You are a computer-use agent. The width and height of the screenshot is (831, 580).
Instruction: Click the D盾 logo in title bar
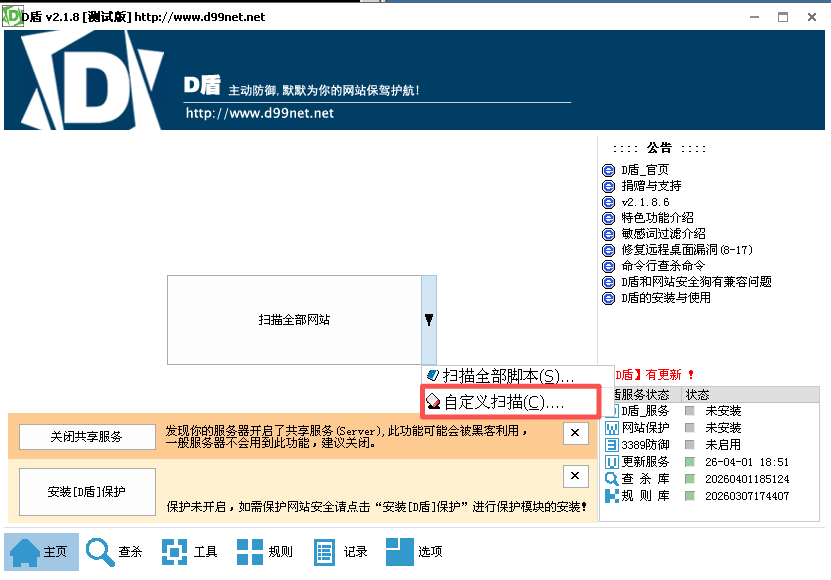[13, 16]
